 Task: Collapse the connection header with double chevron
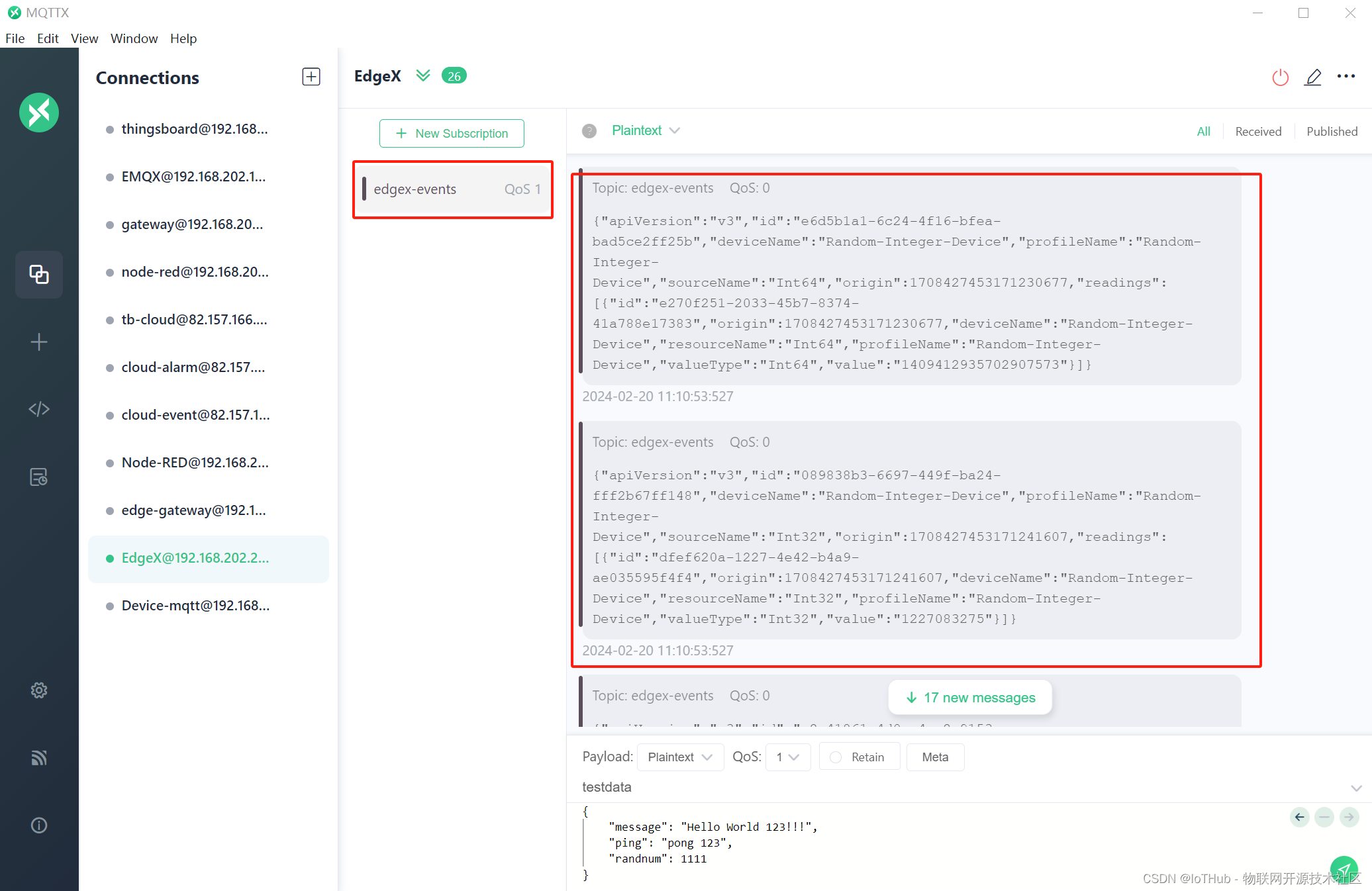[x=423, y=76]
